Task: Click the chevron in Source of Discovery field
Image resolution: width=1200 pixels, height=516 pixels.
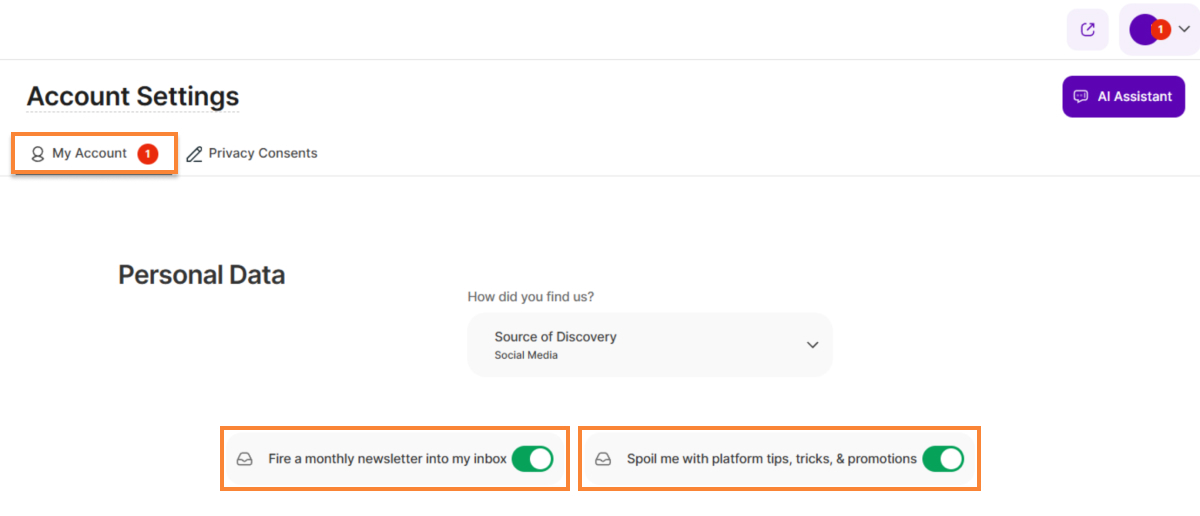Action: pyautogui.click(x=812, y=345)
